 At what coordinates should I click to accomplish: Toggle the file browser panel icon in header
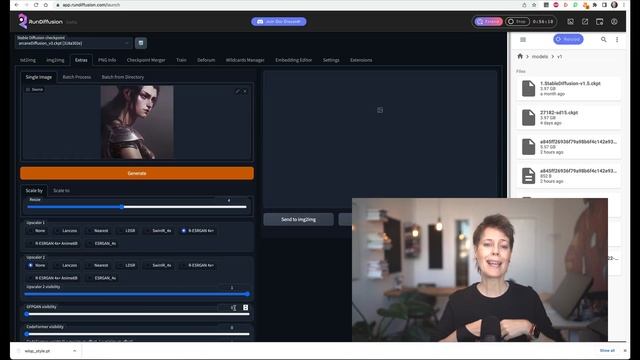[600, 22]
